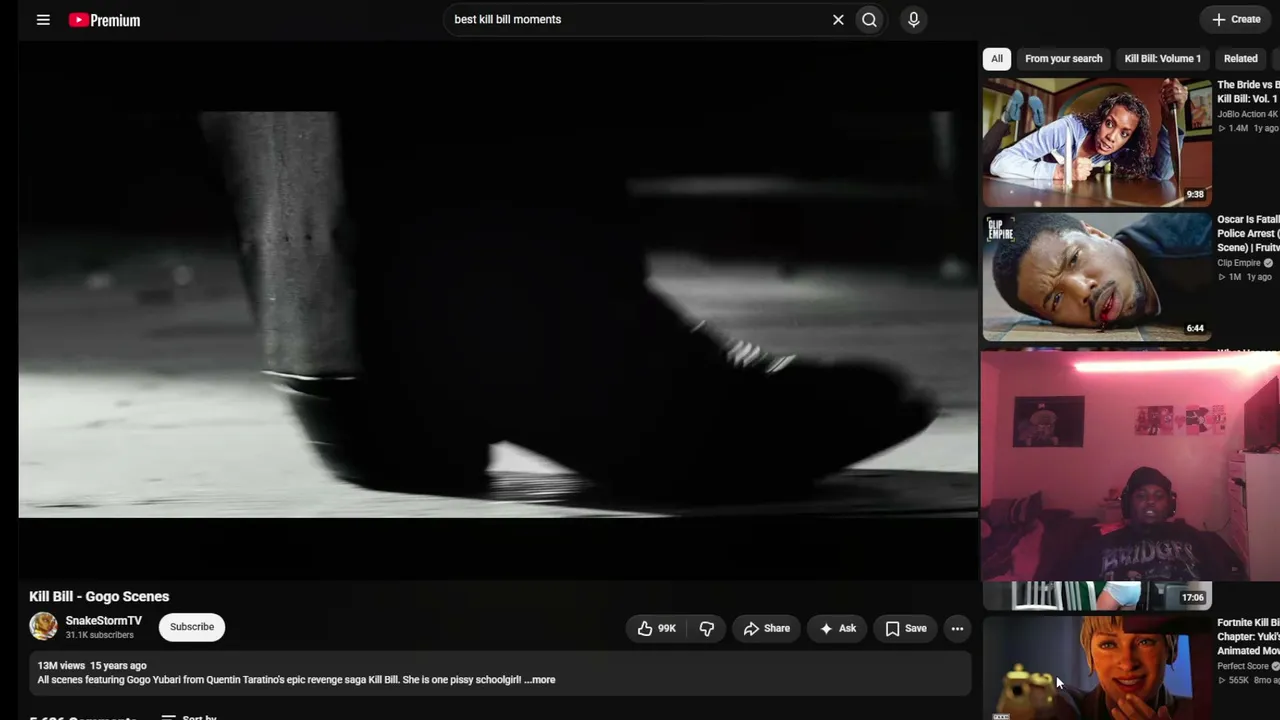Image resolution: width=1280 pixels, height=720 pixels.
Task: Clear the search box text
Action: pos(838,20)
